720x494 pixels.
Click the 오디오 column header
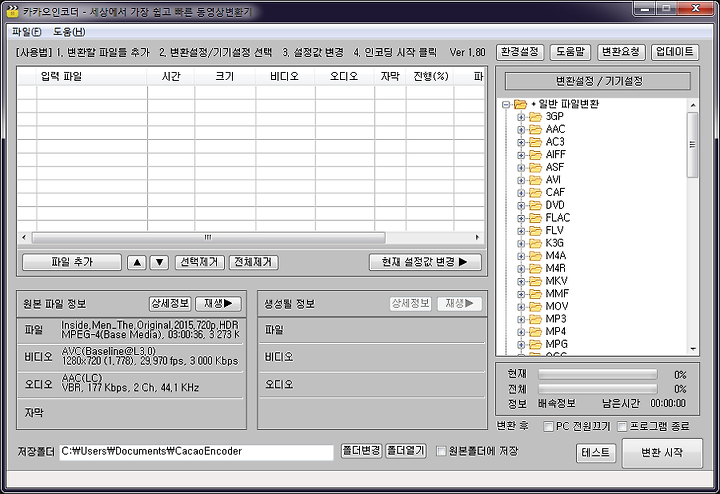tap(344, 76)
